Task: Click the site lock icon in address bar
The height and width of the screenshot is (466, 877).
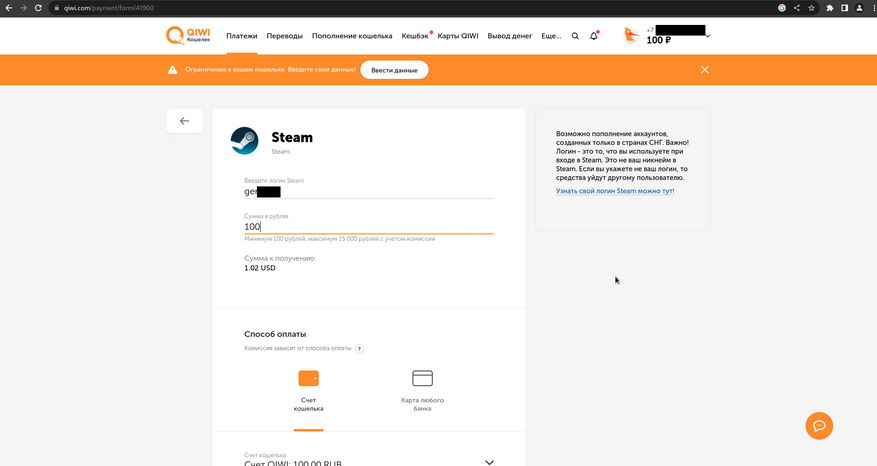Action: coord(56,8)
